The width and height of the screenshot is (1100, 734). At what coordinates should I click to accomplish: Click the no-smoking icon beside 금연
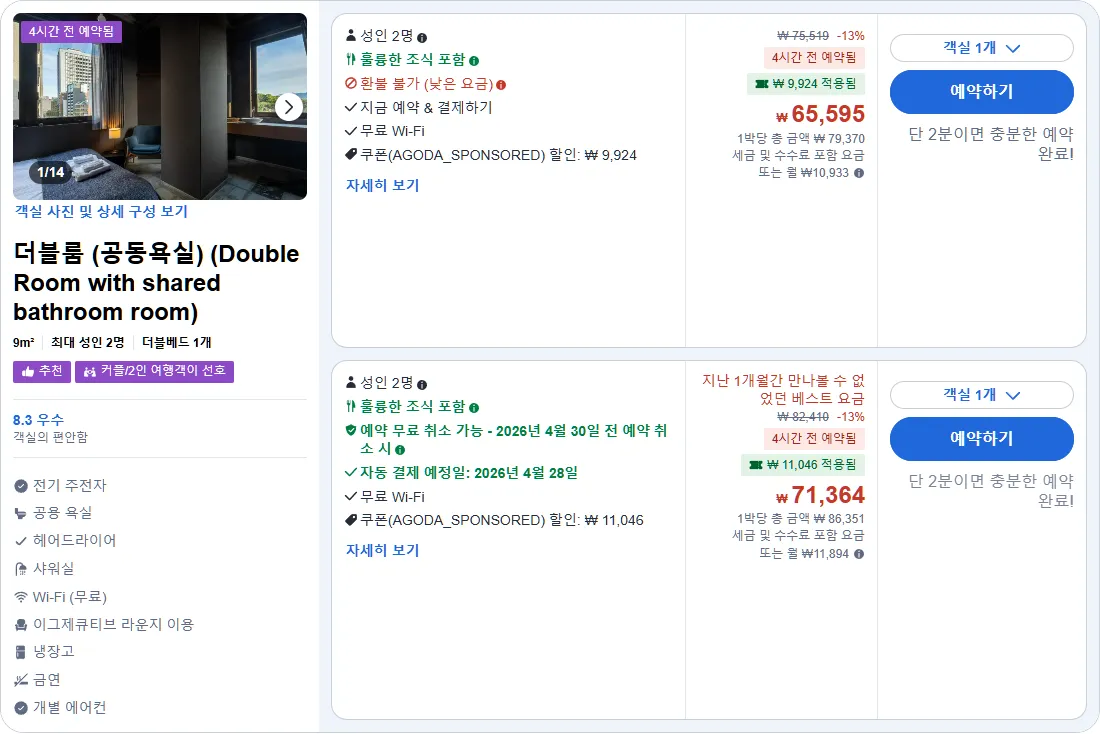21,680
